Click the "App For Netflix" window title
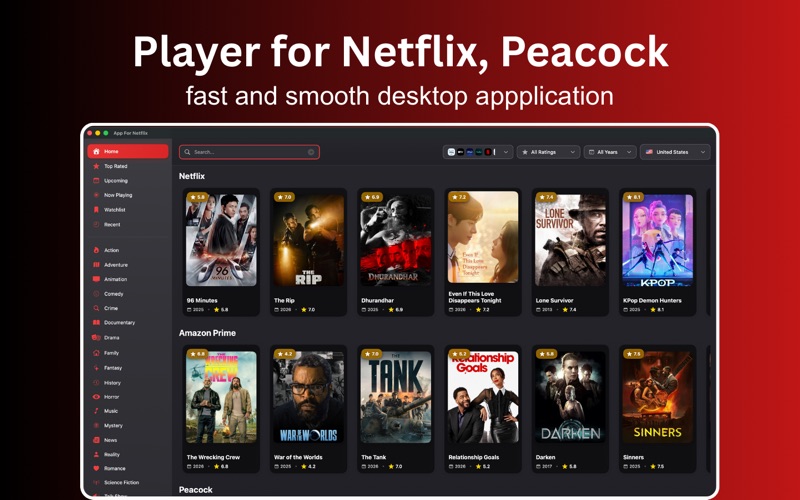800x500 pixels. click(x=131, y=133)
